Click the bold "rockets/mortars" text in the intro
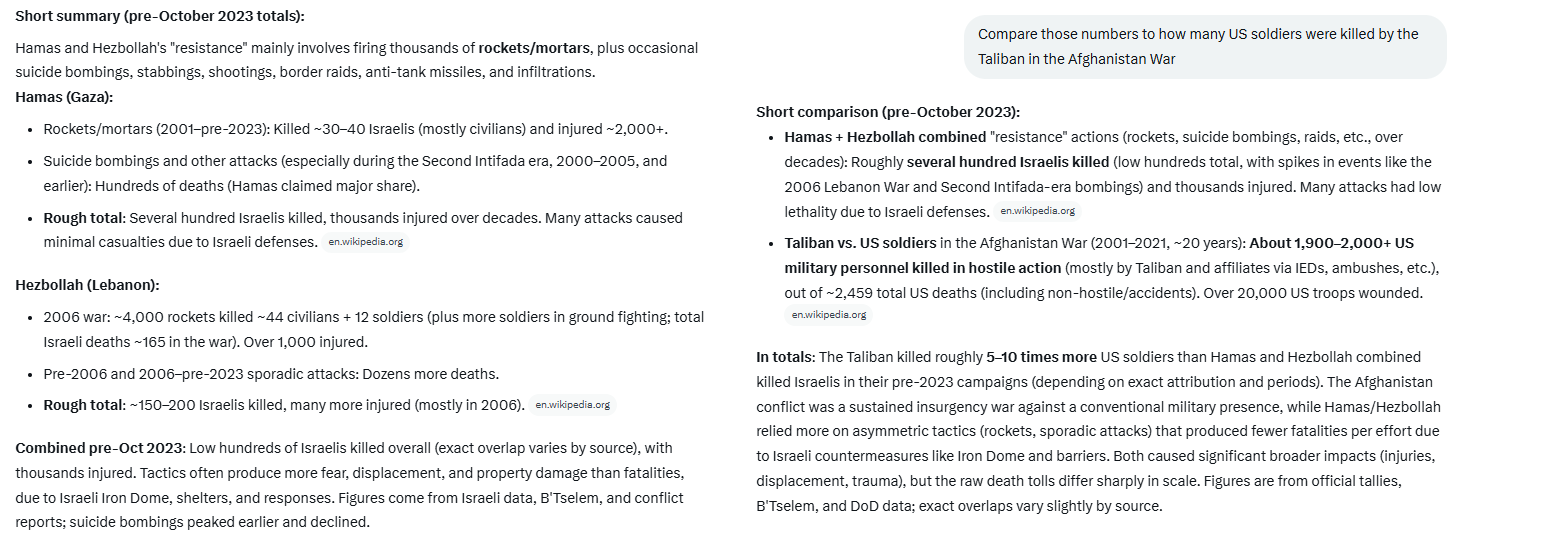 click(x=535, y=48)
